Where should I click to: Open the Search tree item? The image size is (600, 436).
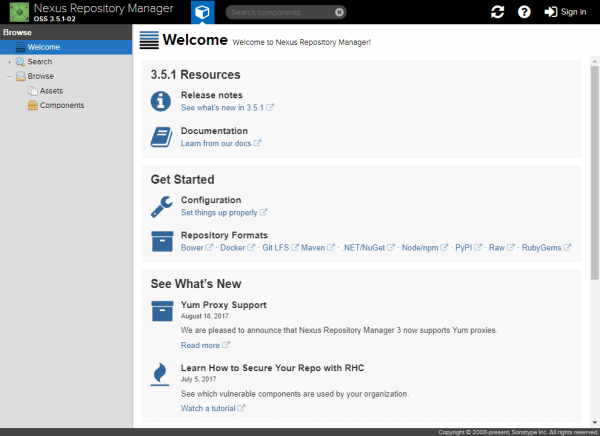[40, 62]
